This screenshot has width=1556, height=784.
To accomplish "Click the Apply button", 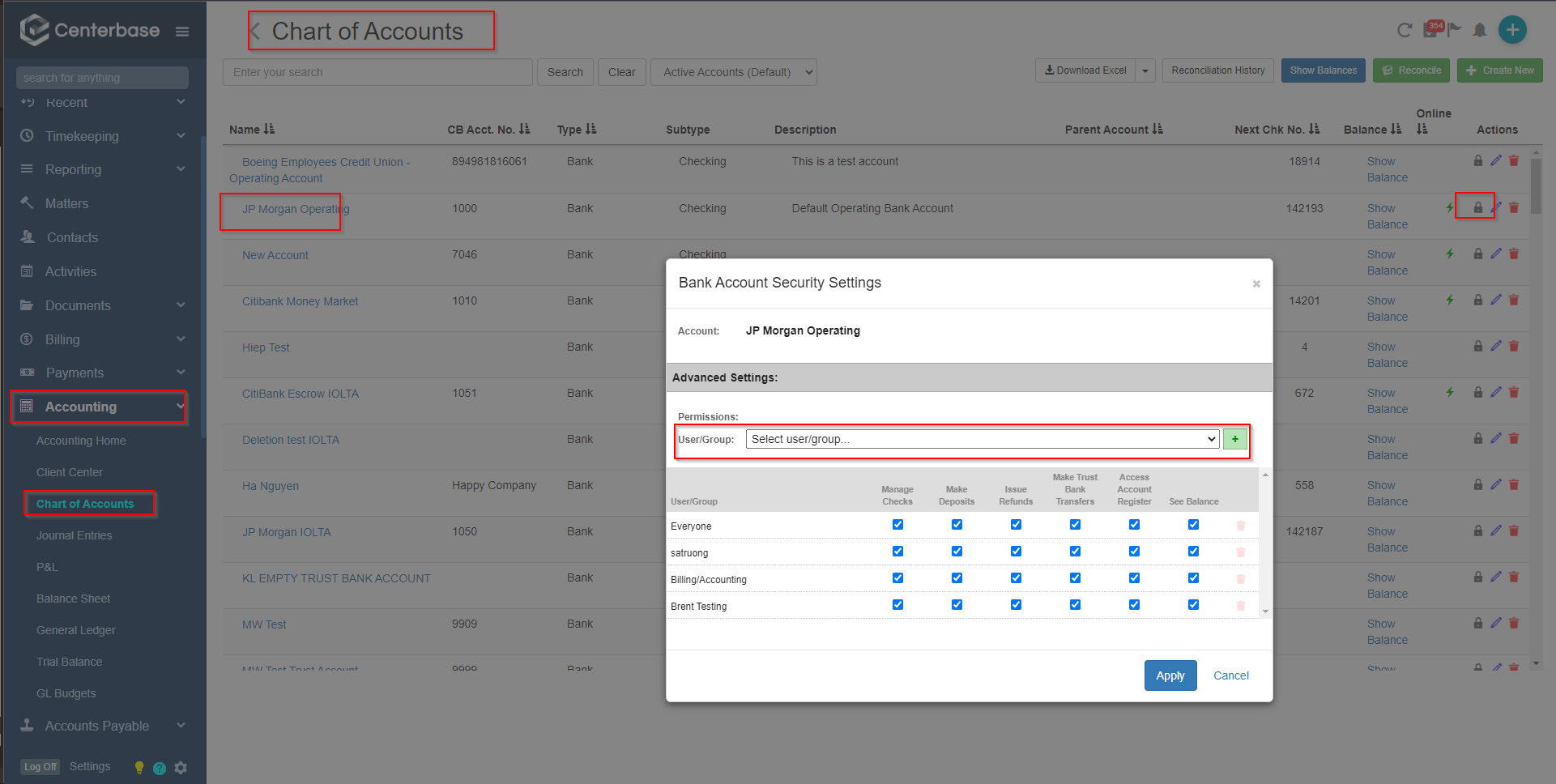I will click(1170, 675).
